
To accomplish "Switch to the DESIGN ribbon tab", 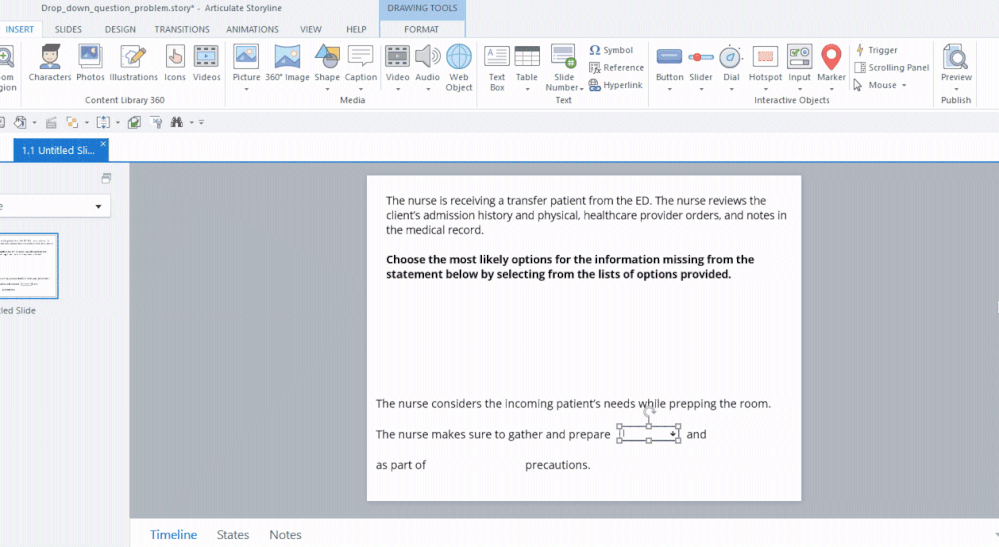I will (120, 29).
